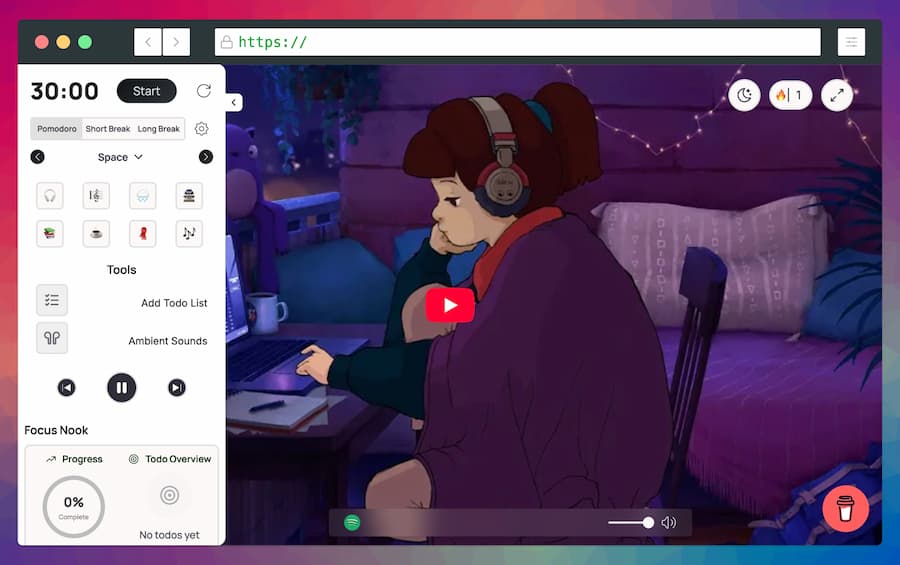Reset the timer with refresh icon
The width and height of the screenshot is (900, 565).
[x=204, y=91]
